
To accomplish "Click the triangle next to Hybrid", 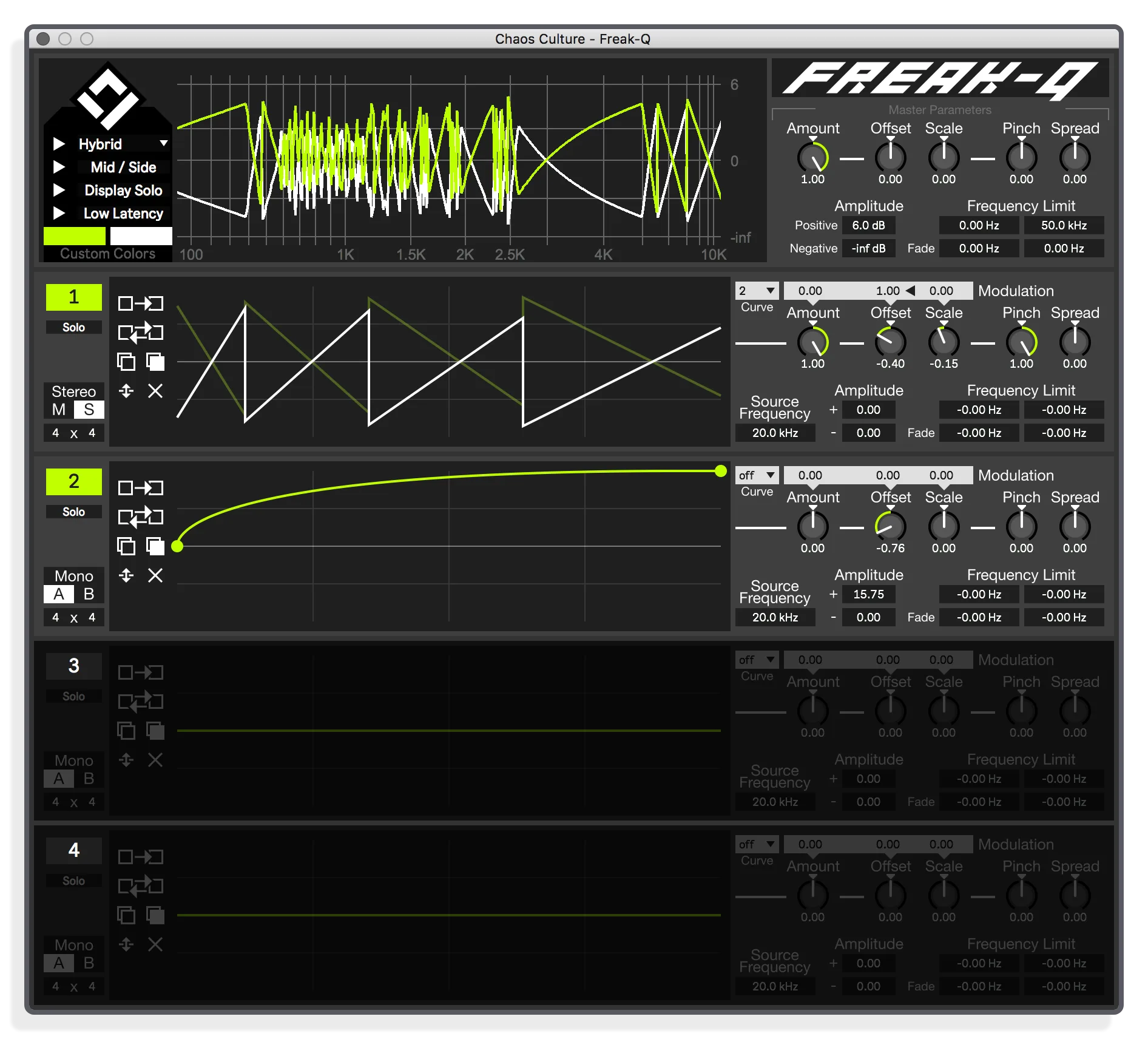I will pyautogui.click(x=59, y=144).
